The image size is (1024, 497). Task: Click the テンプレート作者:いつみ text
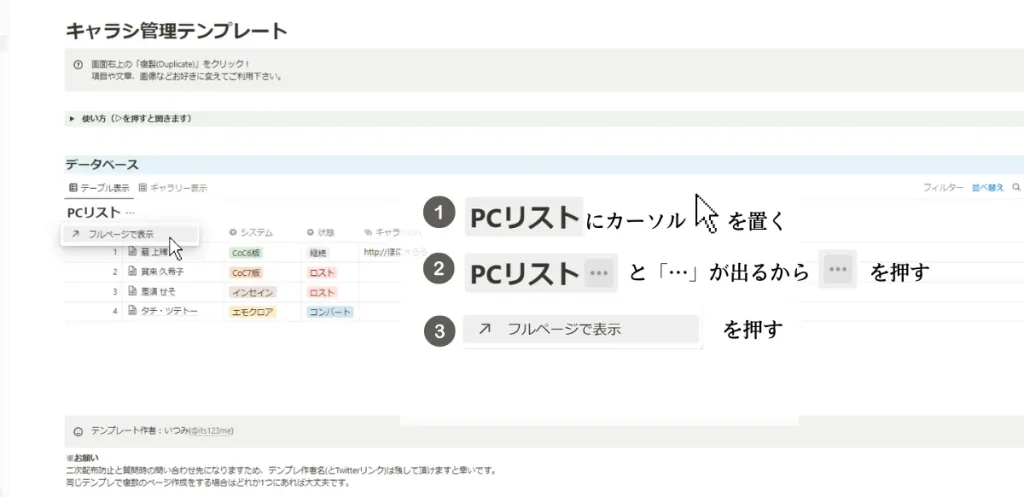click(x=139, y=431)
